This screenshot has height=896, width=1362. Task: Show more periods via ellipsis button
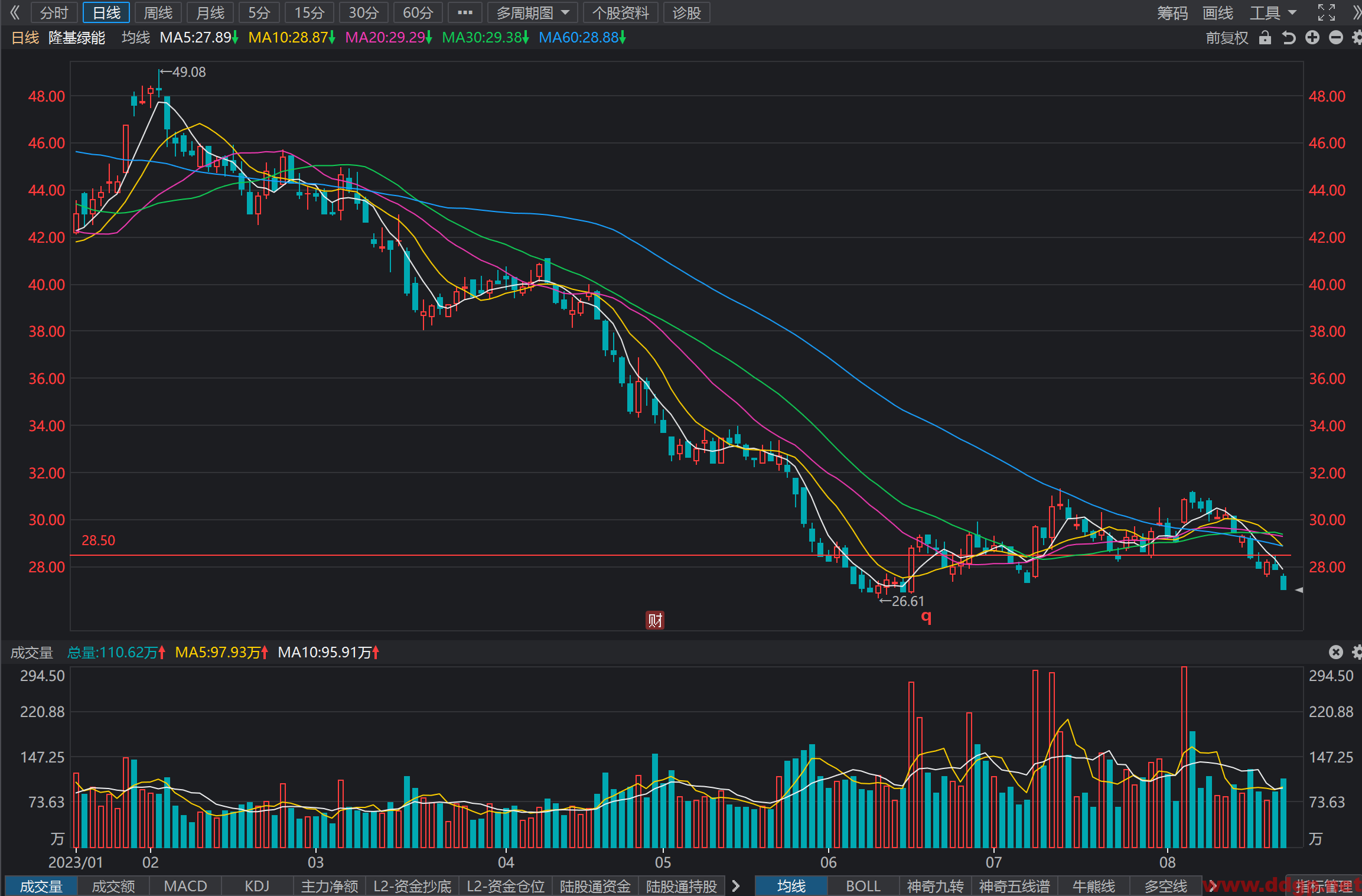click(465, 12)
